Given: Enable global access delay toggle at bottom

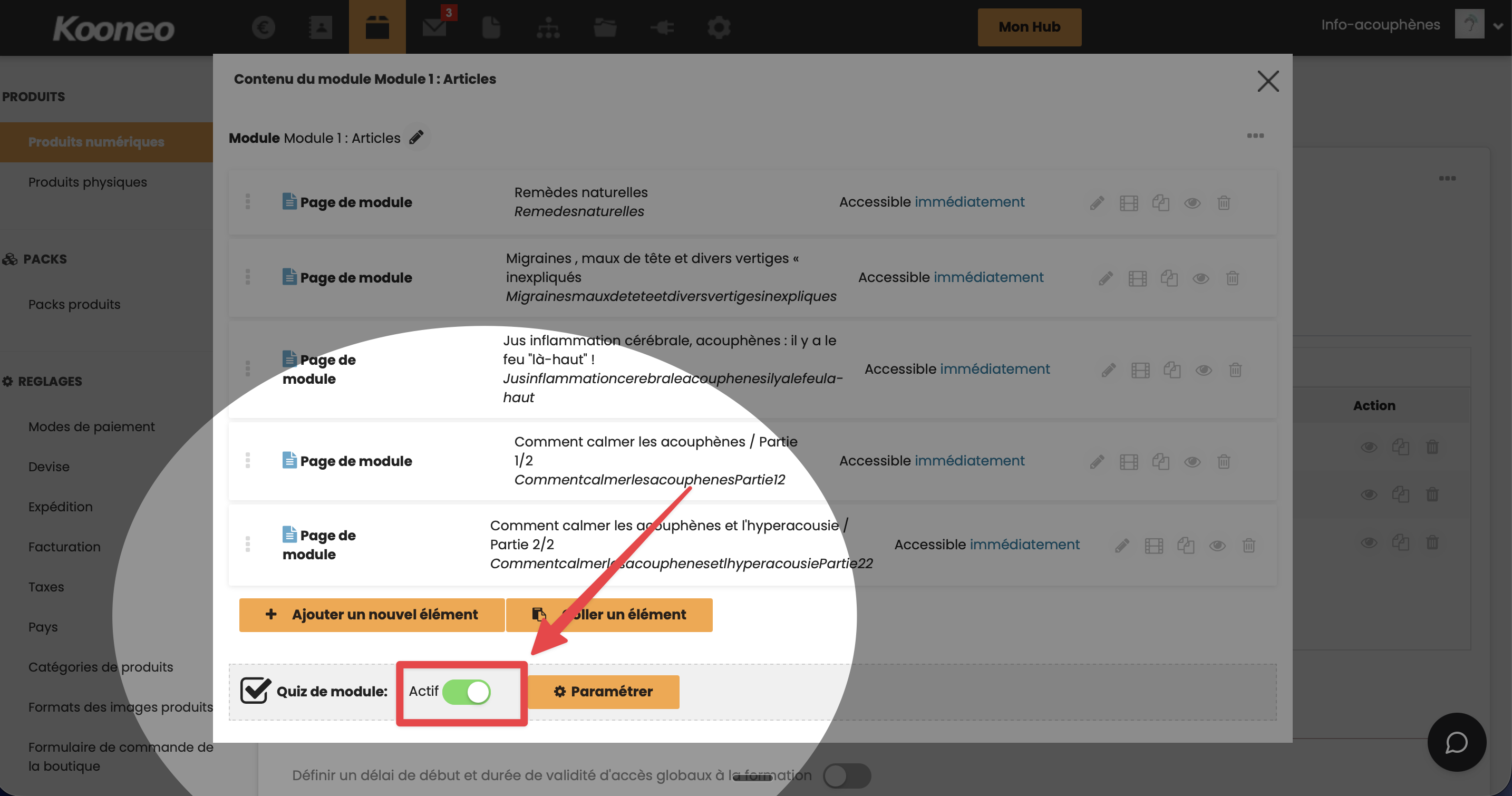Looking at the screenshot, I should [x=846, y=775].
